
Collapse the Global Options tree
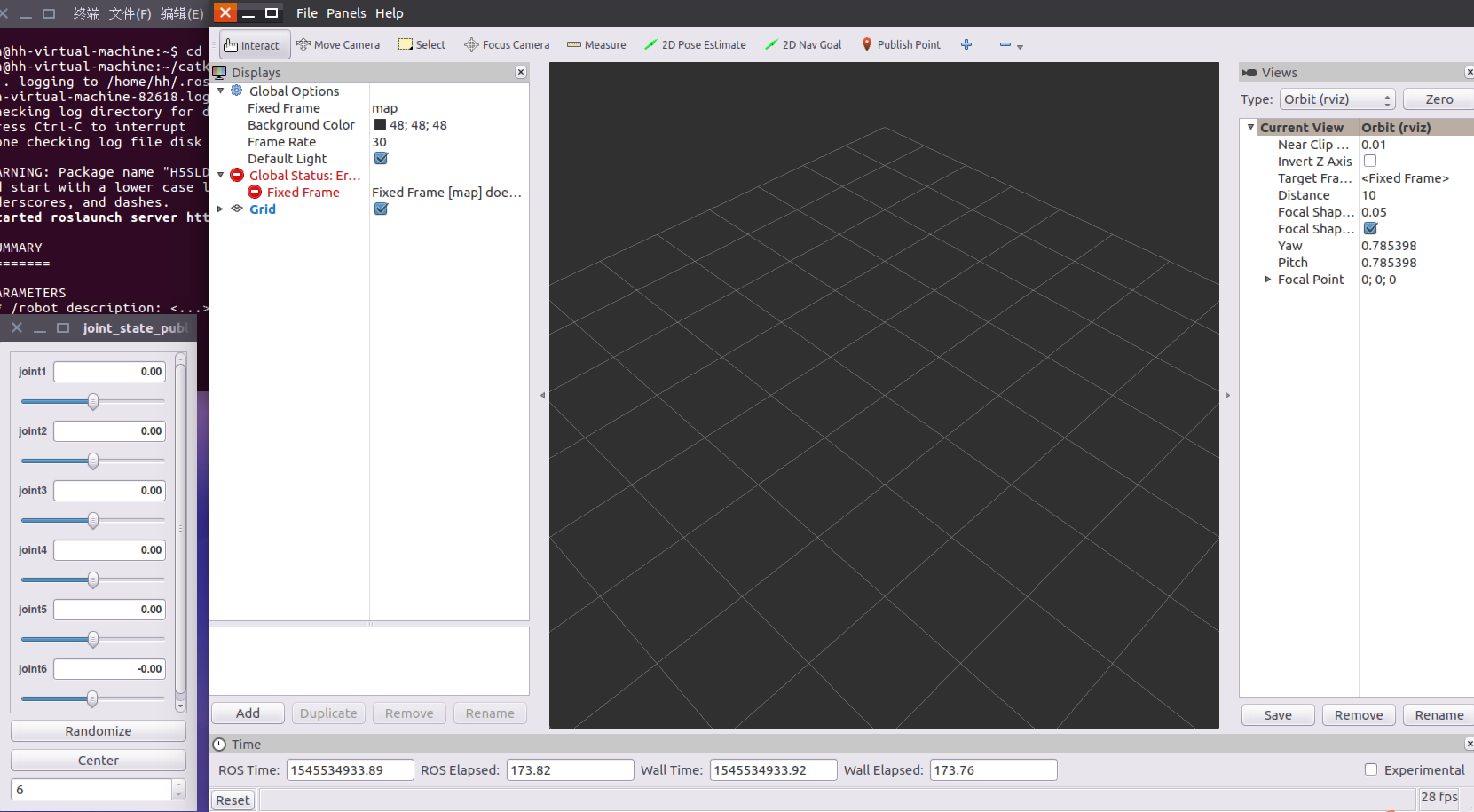221,91
